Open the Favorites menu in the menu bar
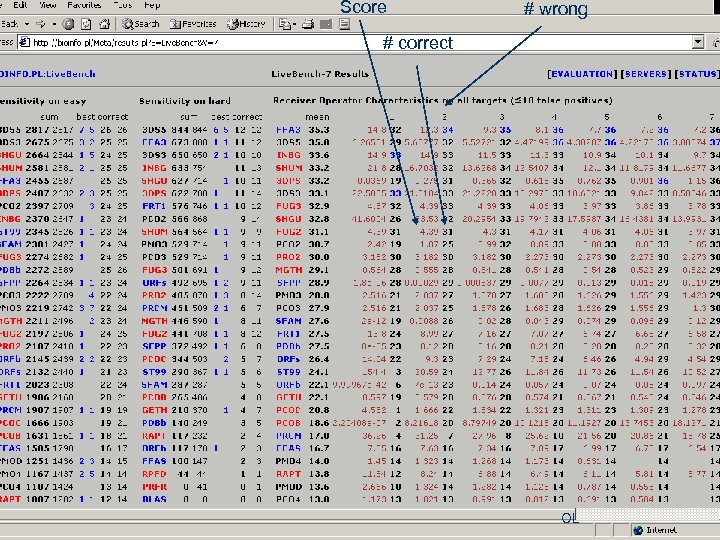720x540 pixels. click(84, 5)
